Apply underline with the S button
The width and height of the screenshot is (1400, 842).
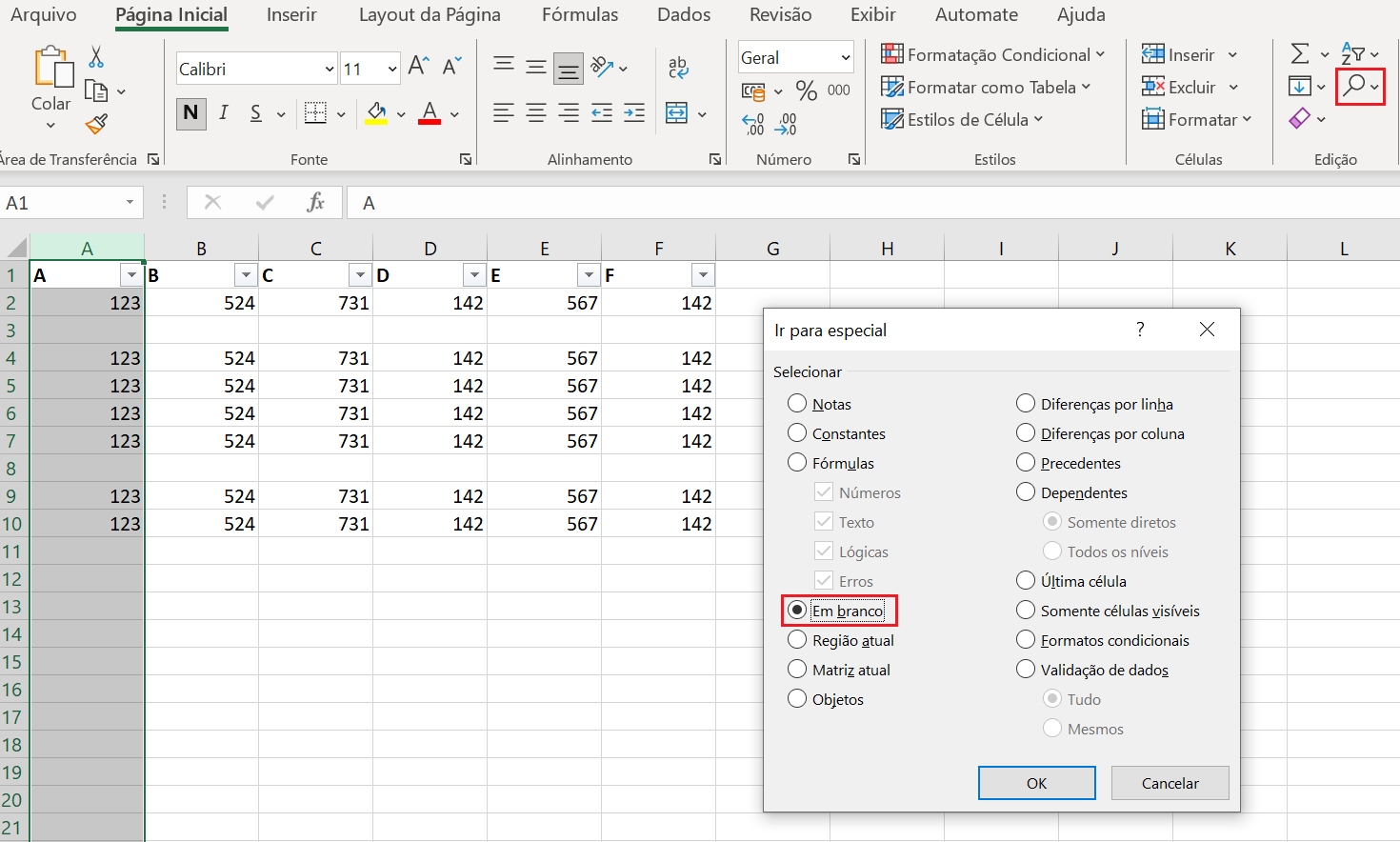(255, 113)
